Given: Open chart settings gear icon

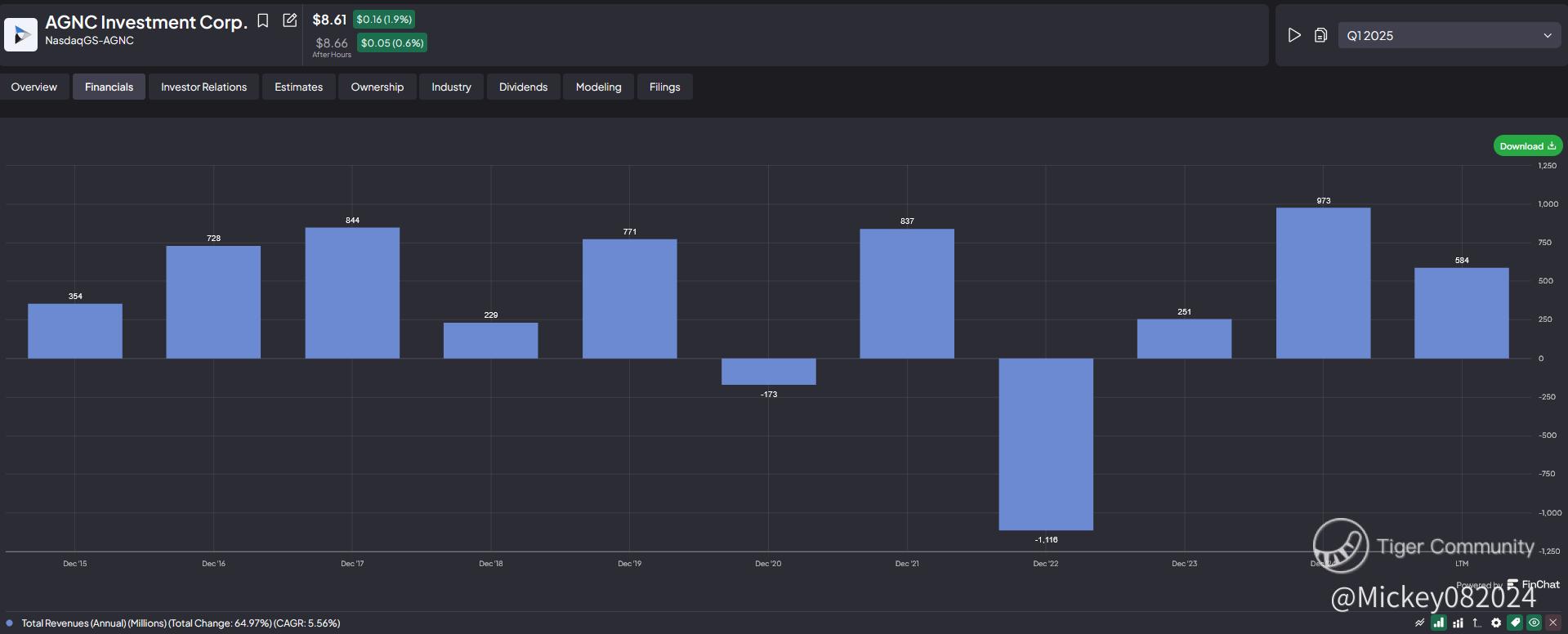Looking at the screenshot, I should [1496, 623].
